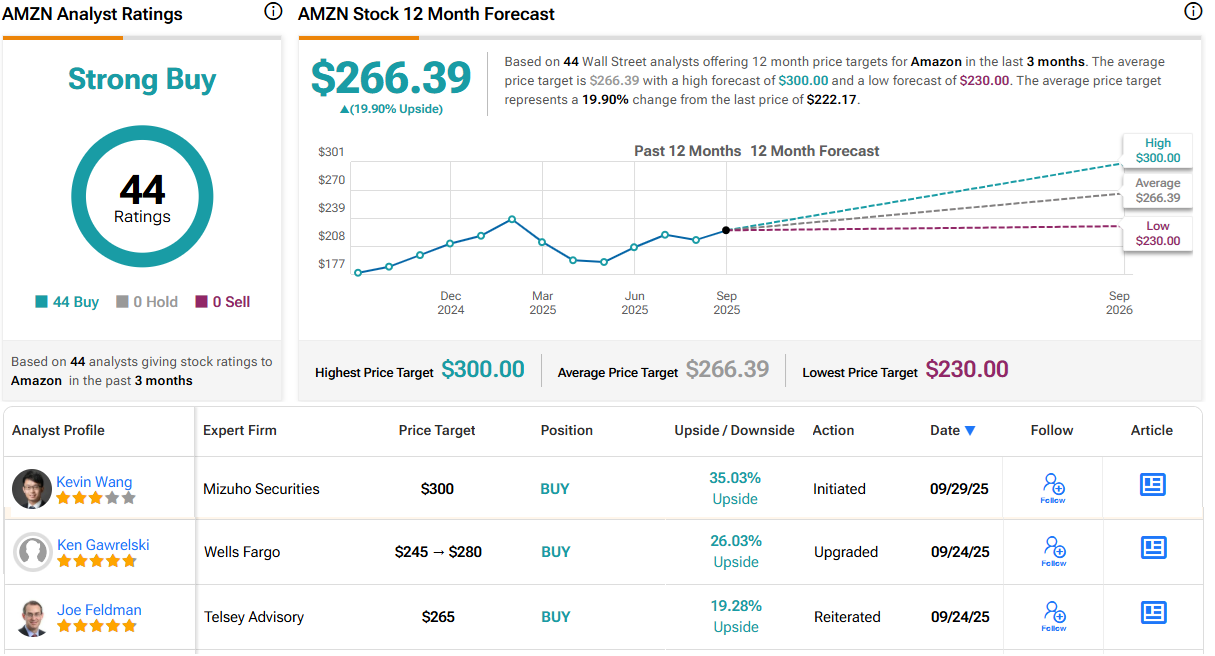Click Kevin Wang's profile photo
The image size is (1215, 656).
pyautogui.click(x=32, y=489)
